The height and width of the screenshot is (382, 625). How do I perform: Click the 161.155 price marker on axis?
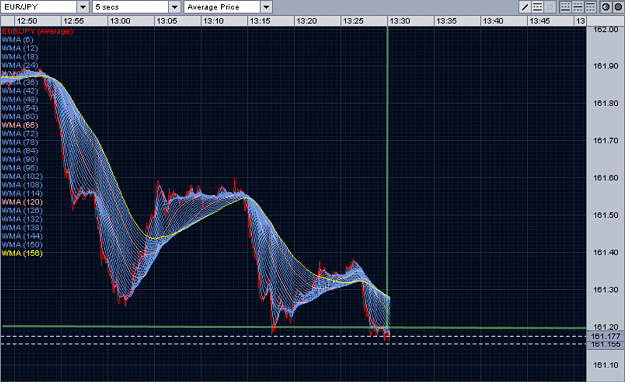tap(605, 344)
